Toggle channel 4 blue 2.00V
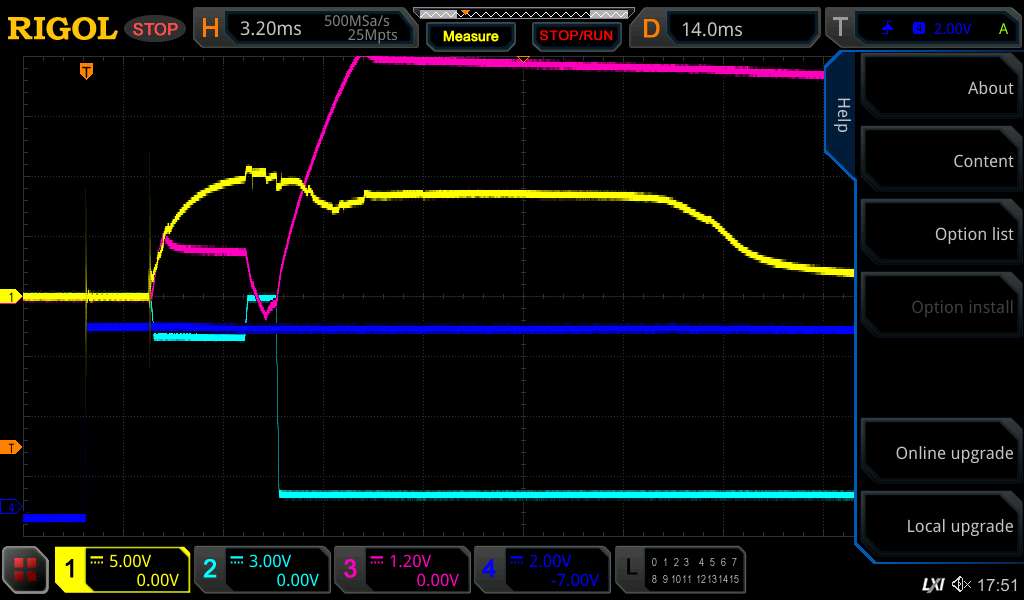 coord(541,570)
